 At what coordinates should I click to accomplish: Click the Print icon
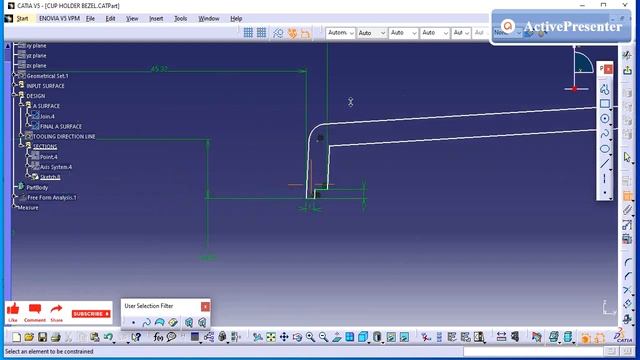pyautogui.click(x=56, y=337)
